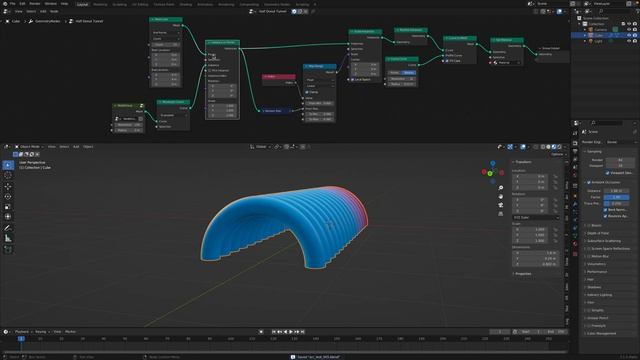Open the XYZ Euler rotation mode dropdown

(536, 218)
